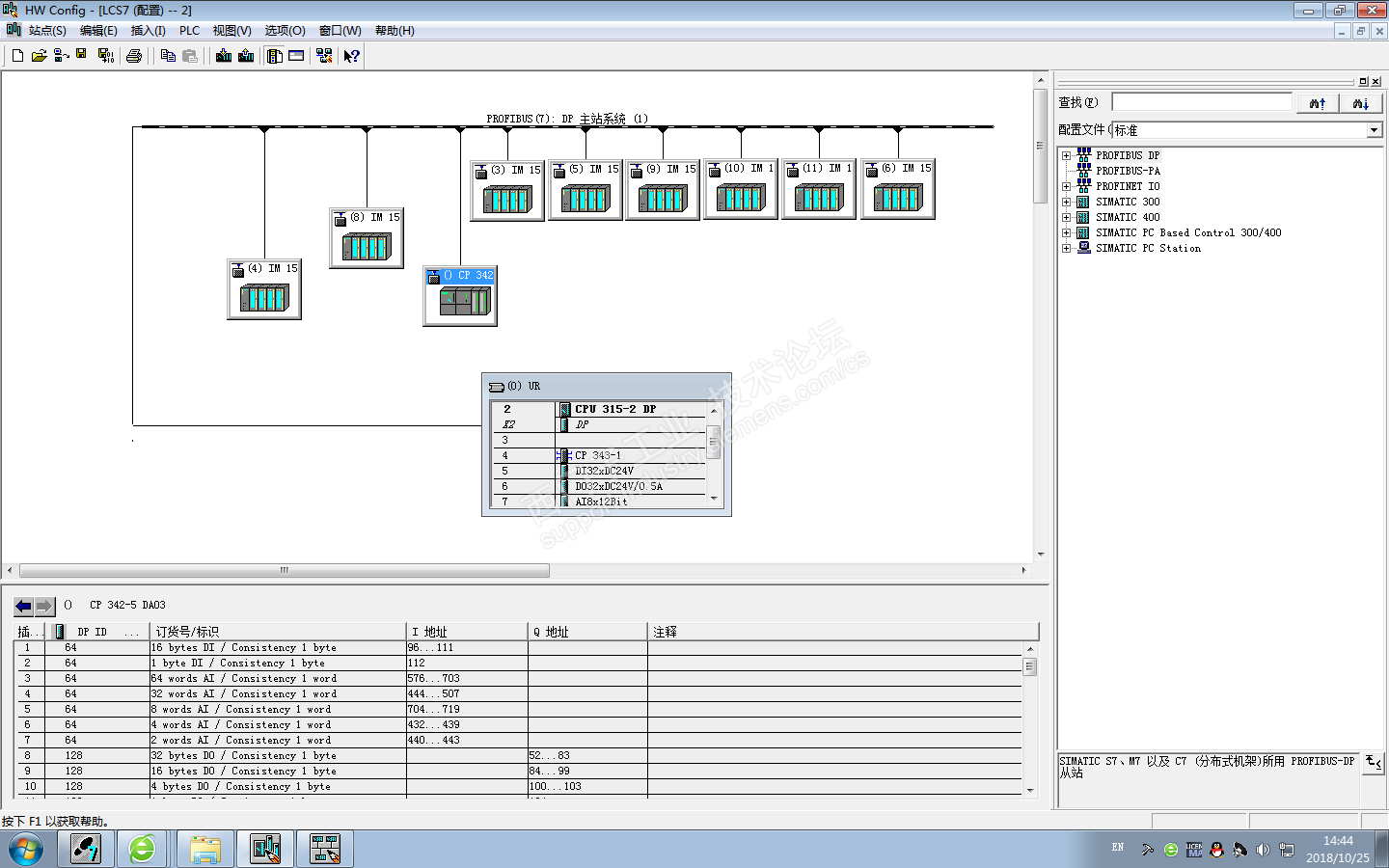Select DP slave (10) IM station
This screenshot has height=868, width=1389.
pos(741,190)
